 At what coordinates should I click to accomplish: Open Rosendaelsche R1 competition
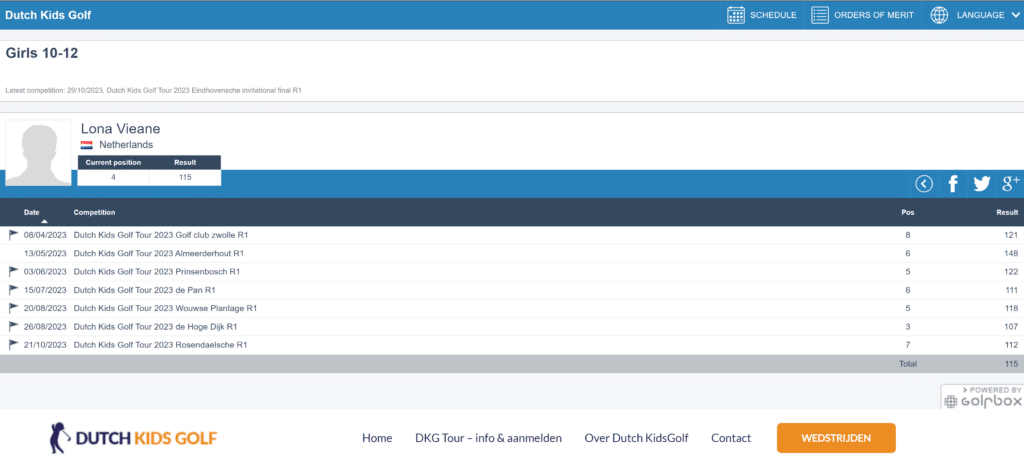click(x=160, y=345)
